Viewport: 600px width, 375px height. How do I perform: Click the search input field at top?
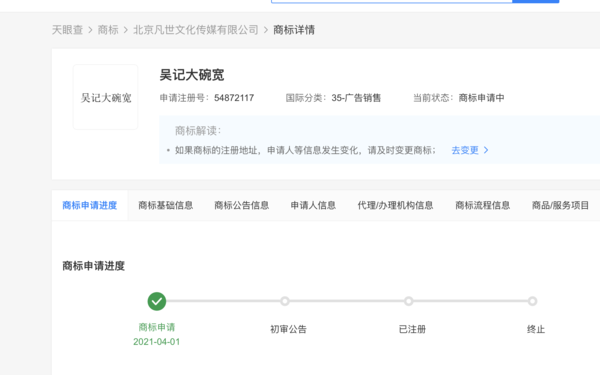391,1
